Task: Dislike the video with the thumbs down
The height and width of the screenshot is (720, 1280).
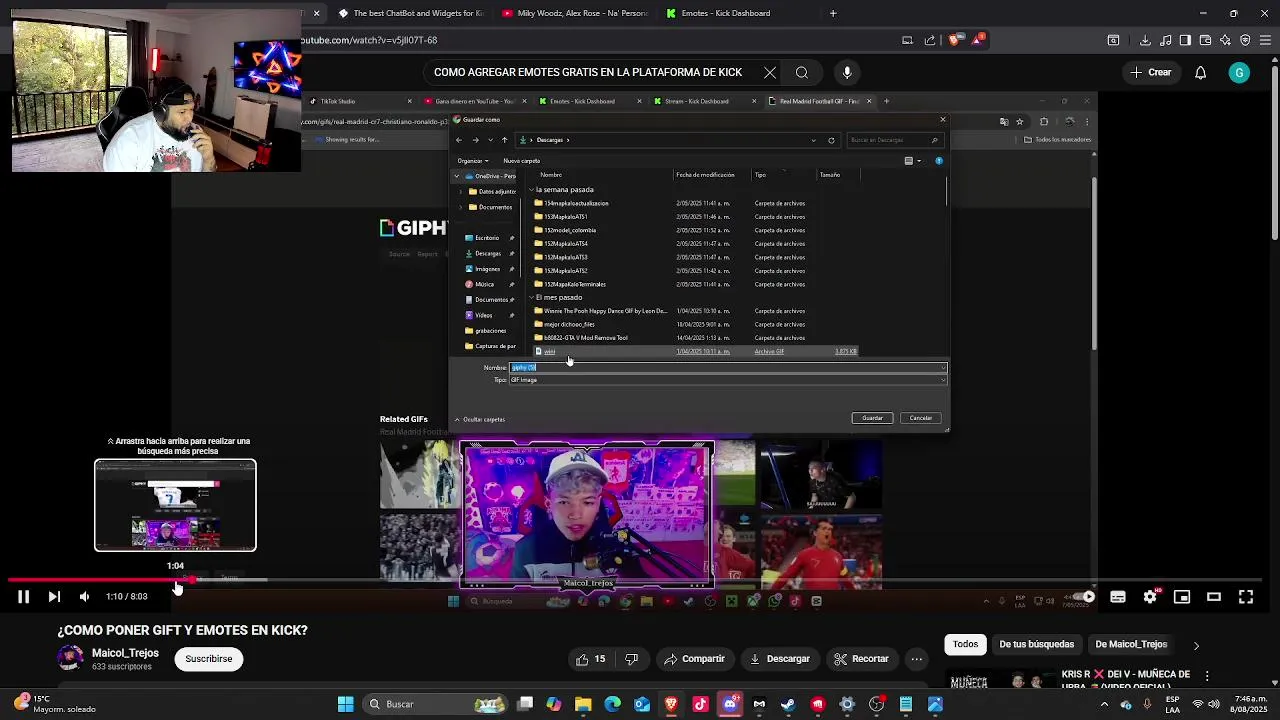Action: tap(631, 659)
